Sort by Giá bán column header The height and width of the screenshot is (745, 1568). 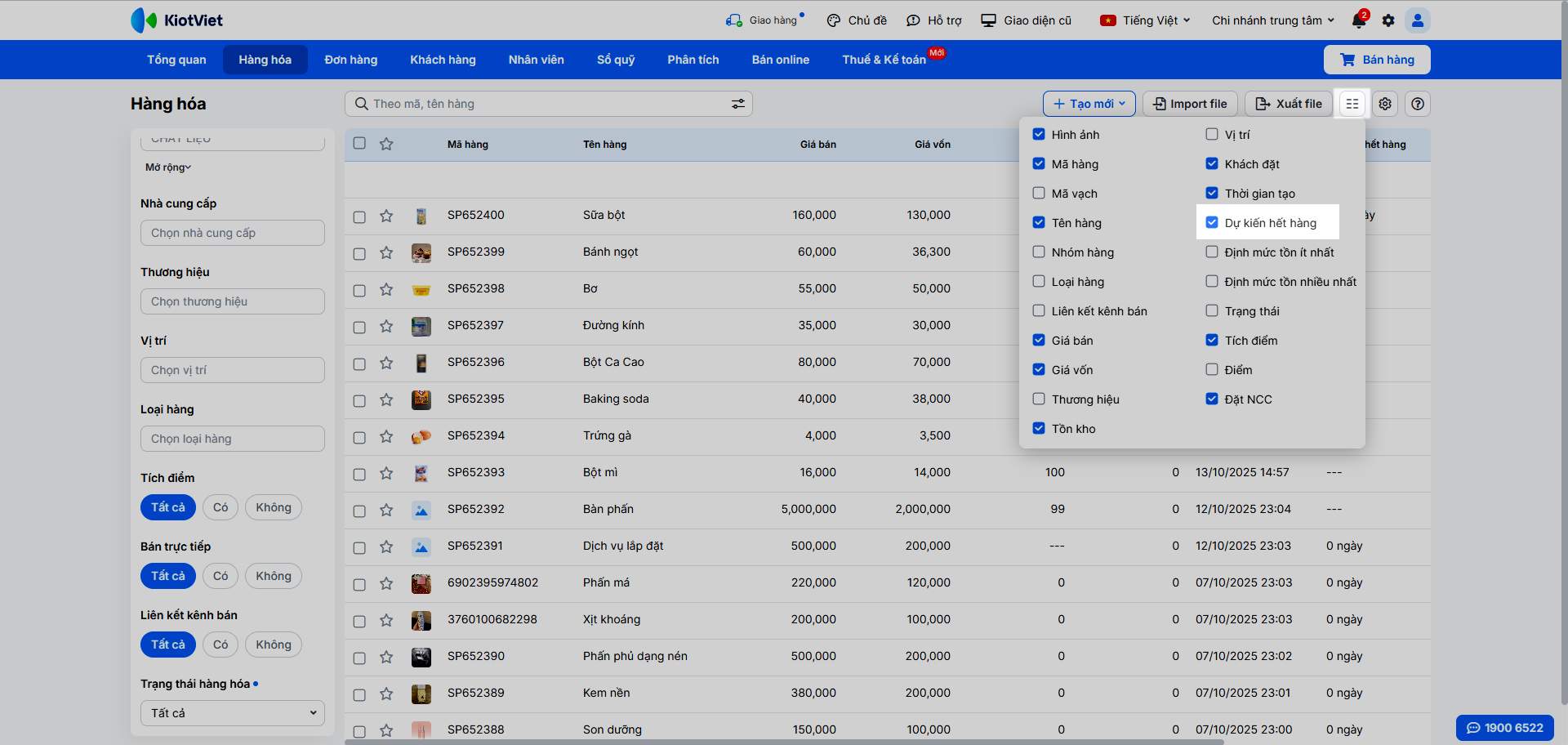point(817,145)
